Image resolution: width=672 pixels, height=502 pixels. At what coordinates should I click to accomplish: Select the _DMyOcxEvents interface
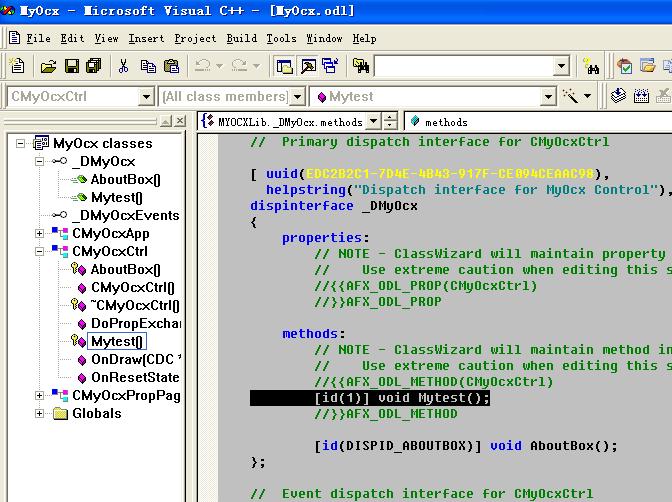tap(125, 215)
